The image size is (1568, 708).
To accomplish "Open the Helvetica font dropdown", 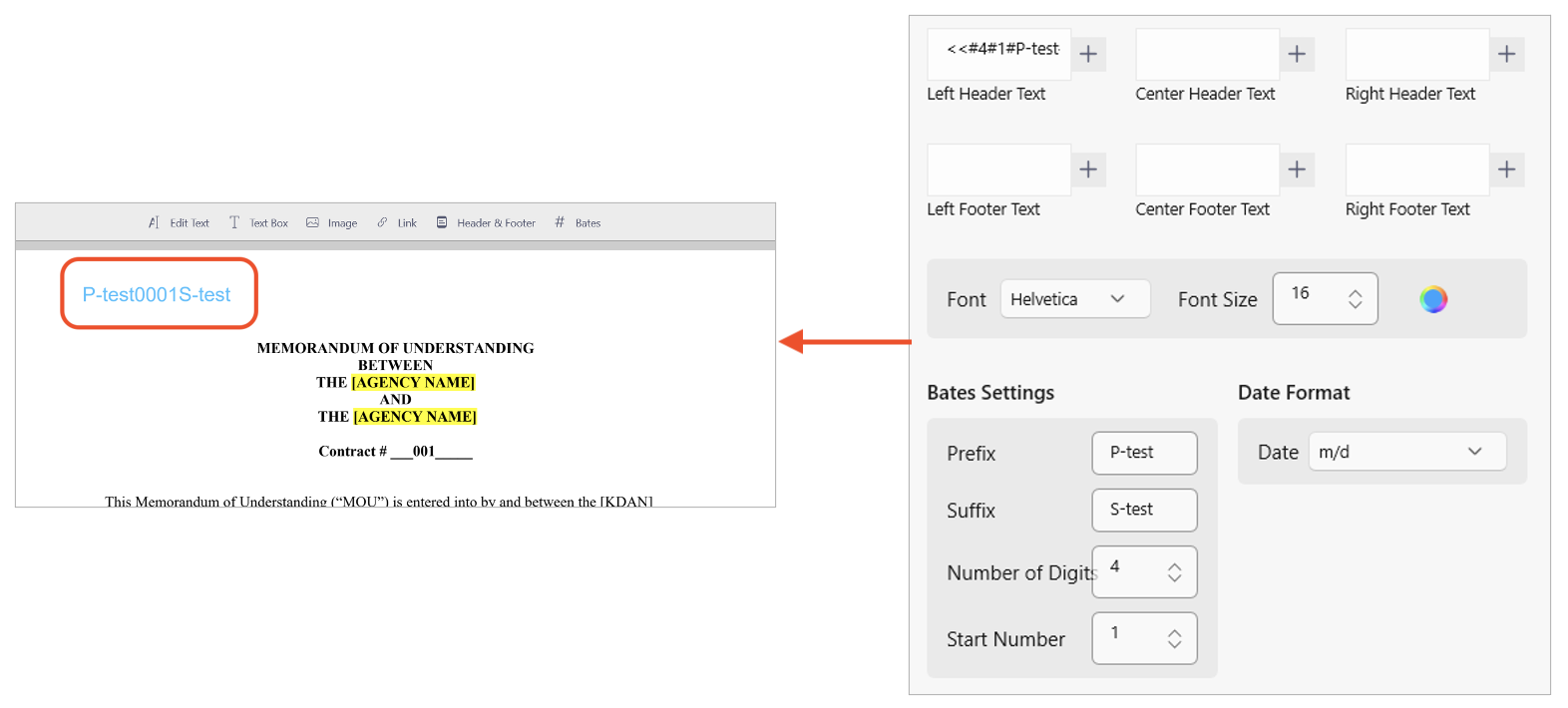I will pos(1074,299).
